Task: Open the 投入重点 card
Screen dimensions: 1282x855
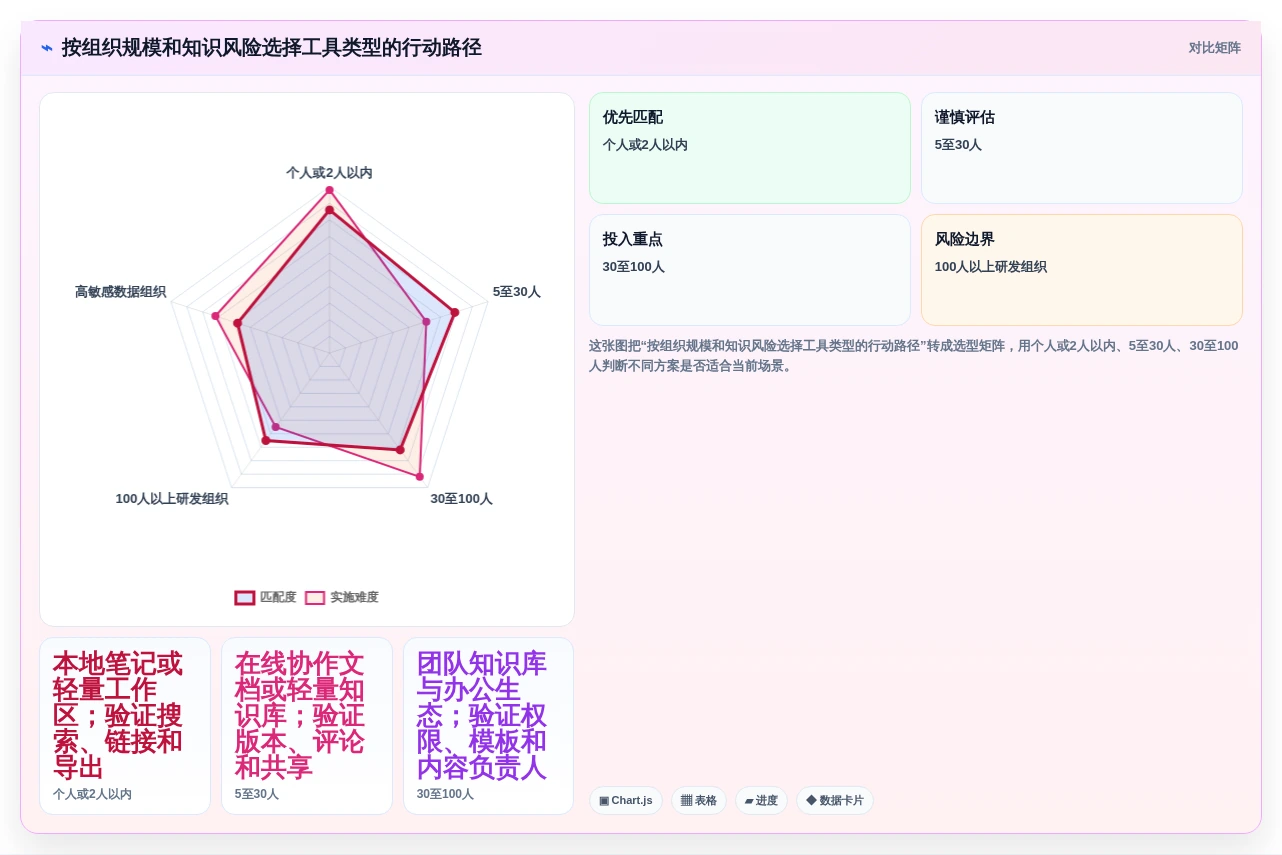Action: [x=750, y=270]
